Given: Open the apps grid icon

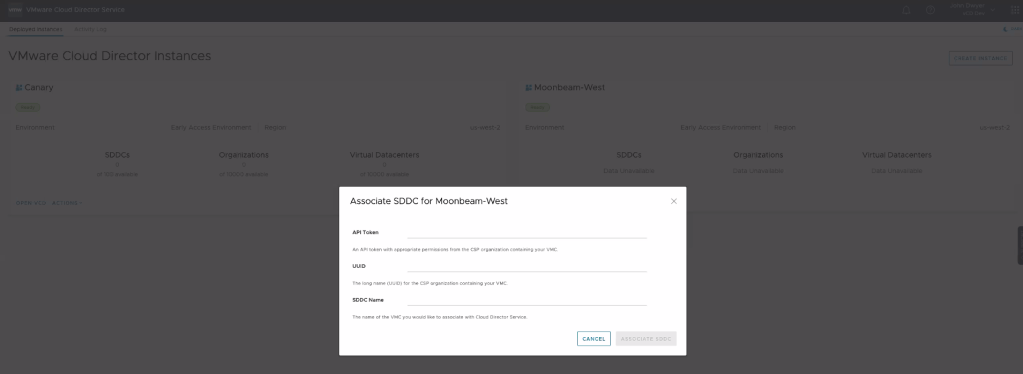Looking at the screenshot, I should tap(1015, 10).
